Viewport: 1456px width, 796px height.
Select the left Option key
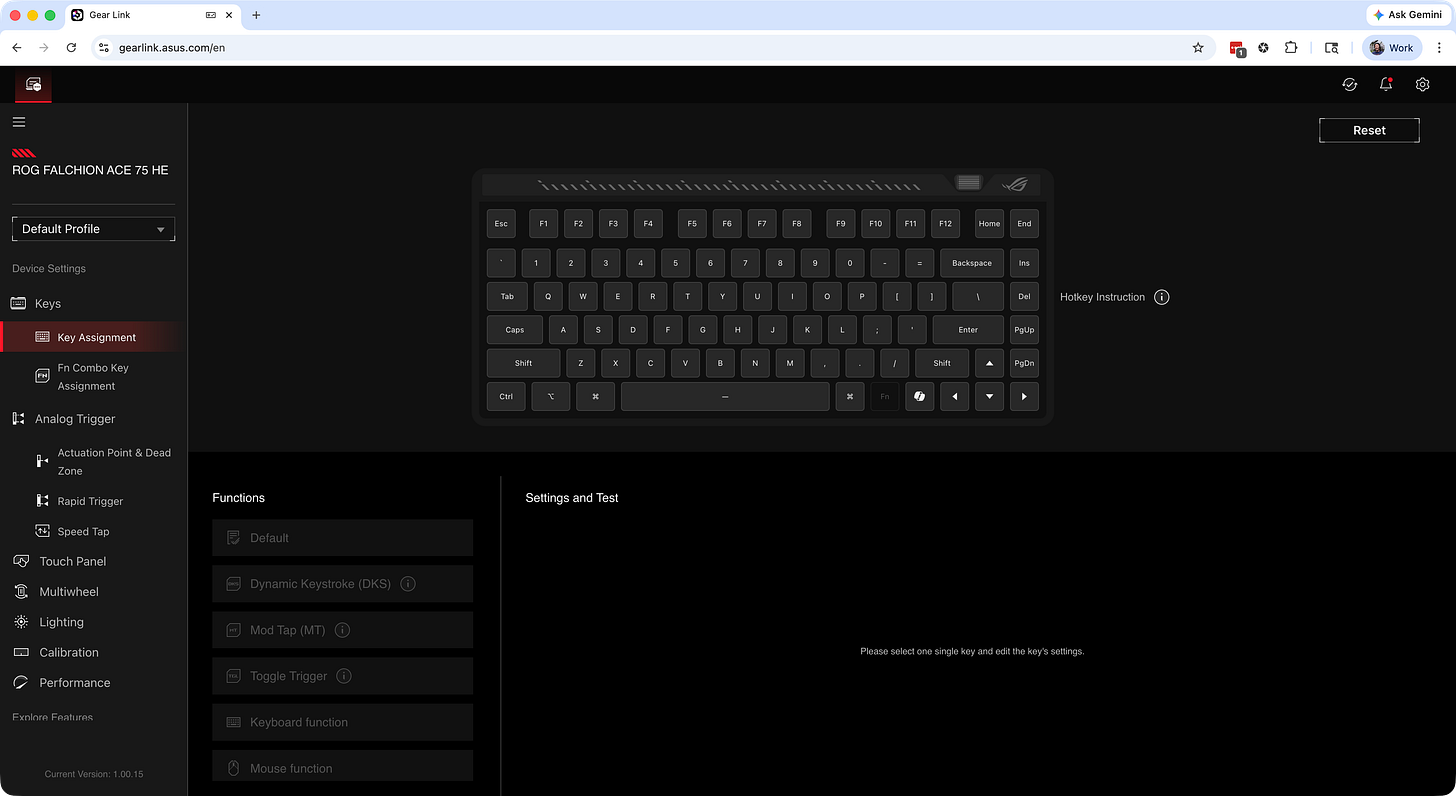click(x=550, y=396)
